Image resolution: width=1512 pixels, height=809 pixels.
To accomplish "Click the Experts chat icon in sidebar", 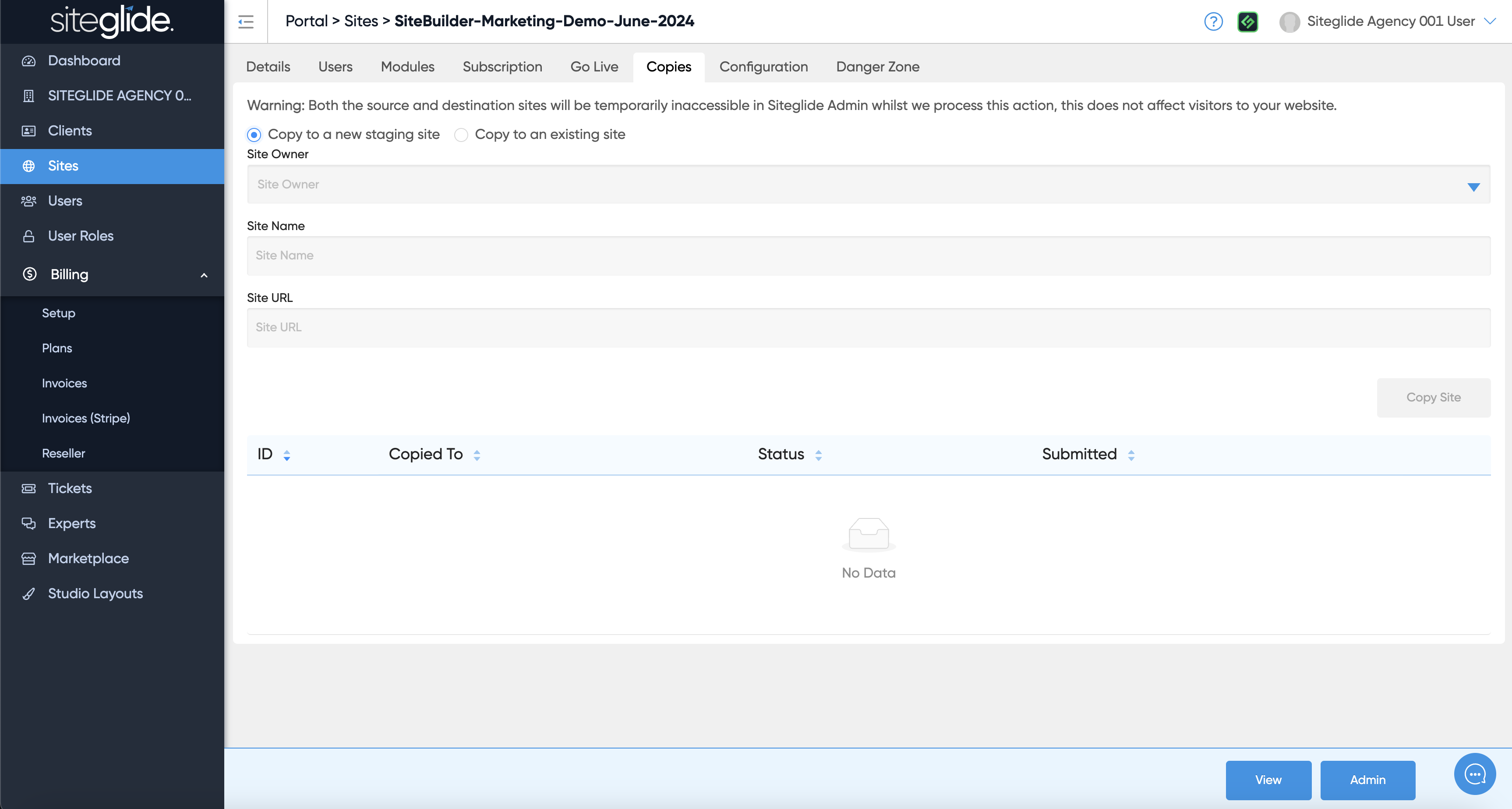I will pos(29,523).
